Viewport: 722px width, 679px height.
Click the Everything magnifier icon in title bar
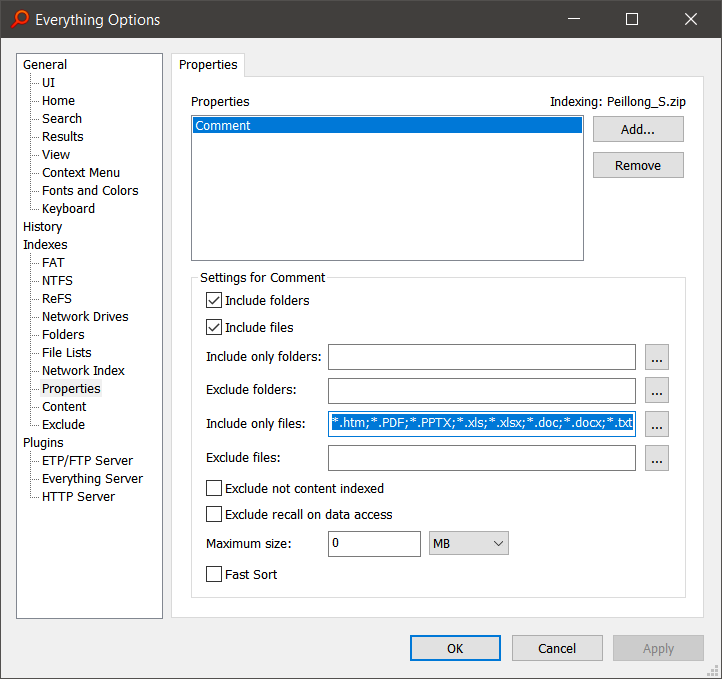20,19
